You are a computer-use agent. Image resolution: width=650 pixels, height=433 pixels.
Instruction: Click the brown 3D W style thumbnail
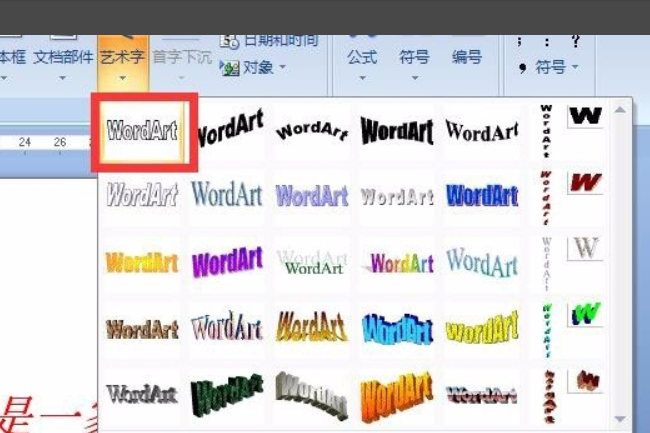(x=587, y=381)
